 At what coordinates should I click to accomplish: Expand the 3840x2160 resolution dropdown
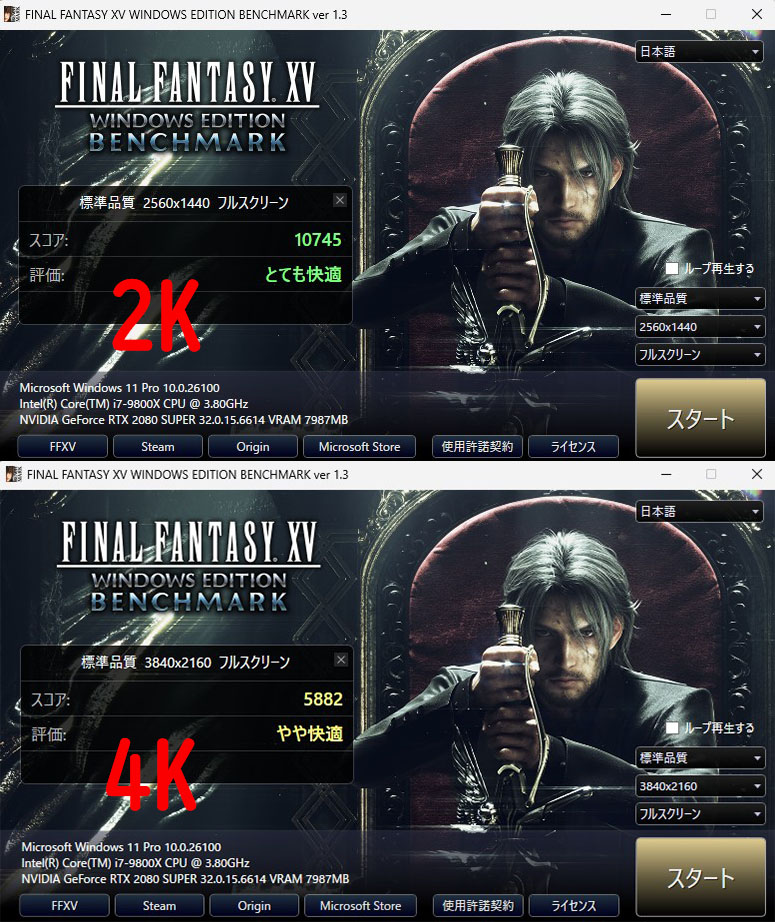700,786
